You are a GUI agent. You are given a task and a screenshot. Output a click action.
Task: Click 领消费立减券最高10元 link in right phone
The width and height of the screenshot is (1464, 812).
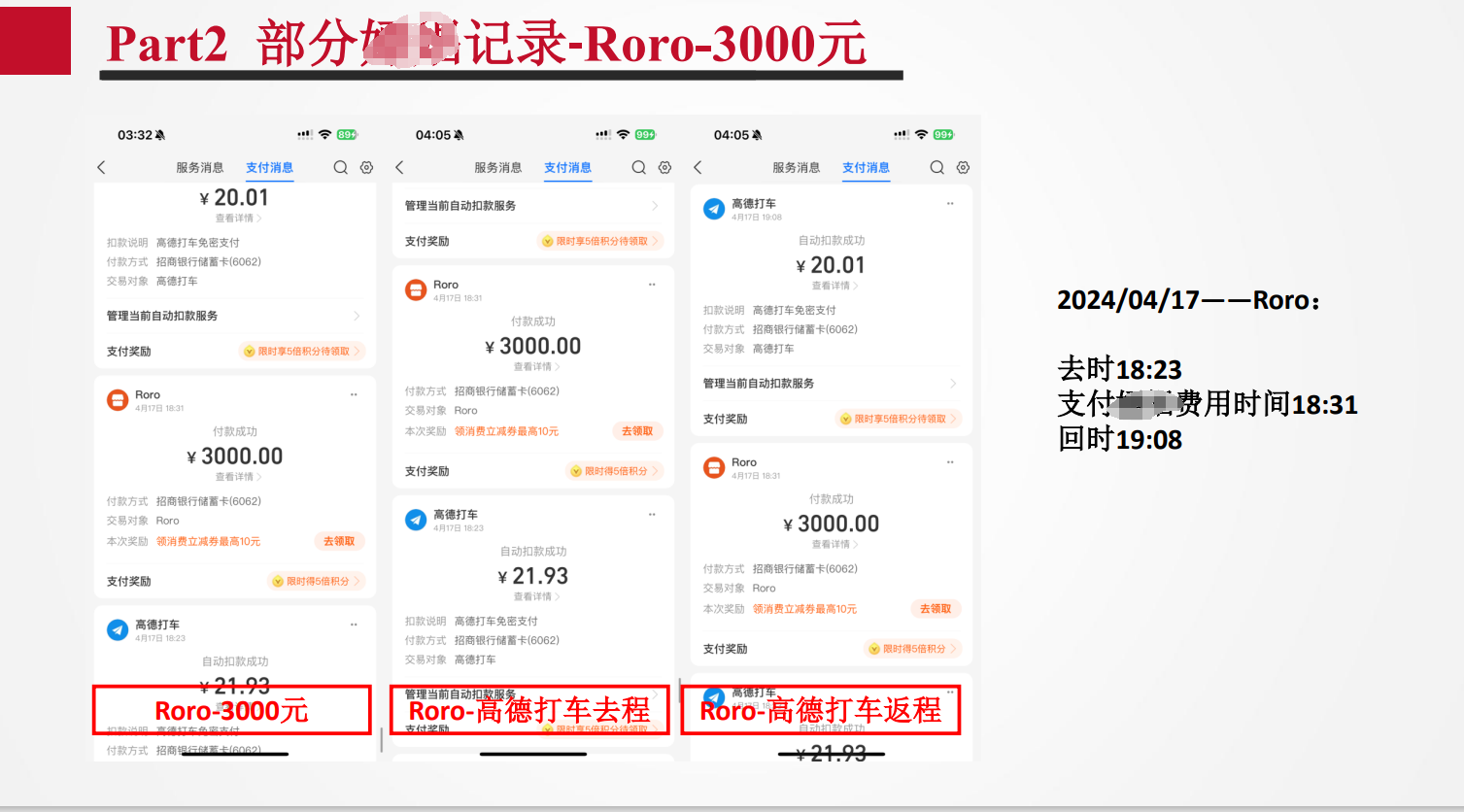tap(804, 609)
